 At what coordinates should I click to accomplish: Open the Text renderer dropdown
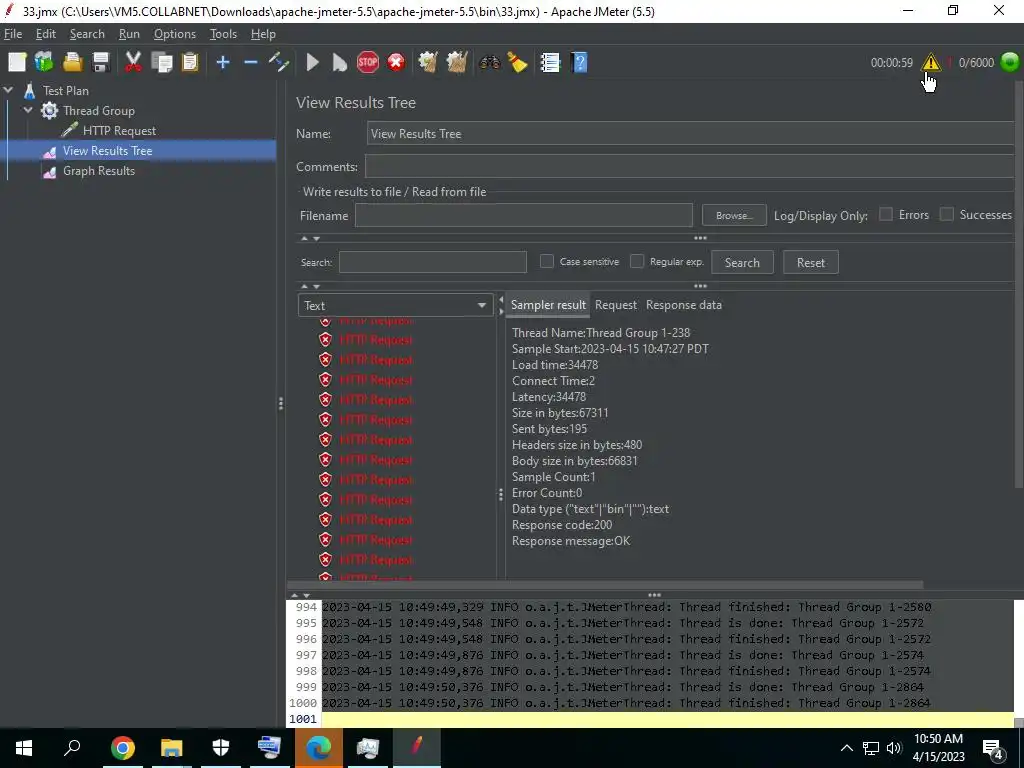tap(395, 306)
